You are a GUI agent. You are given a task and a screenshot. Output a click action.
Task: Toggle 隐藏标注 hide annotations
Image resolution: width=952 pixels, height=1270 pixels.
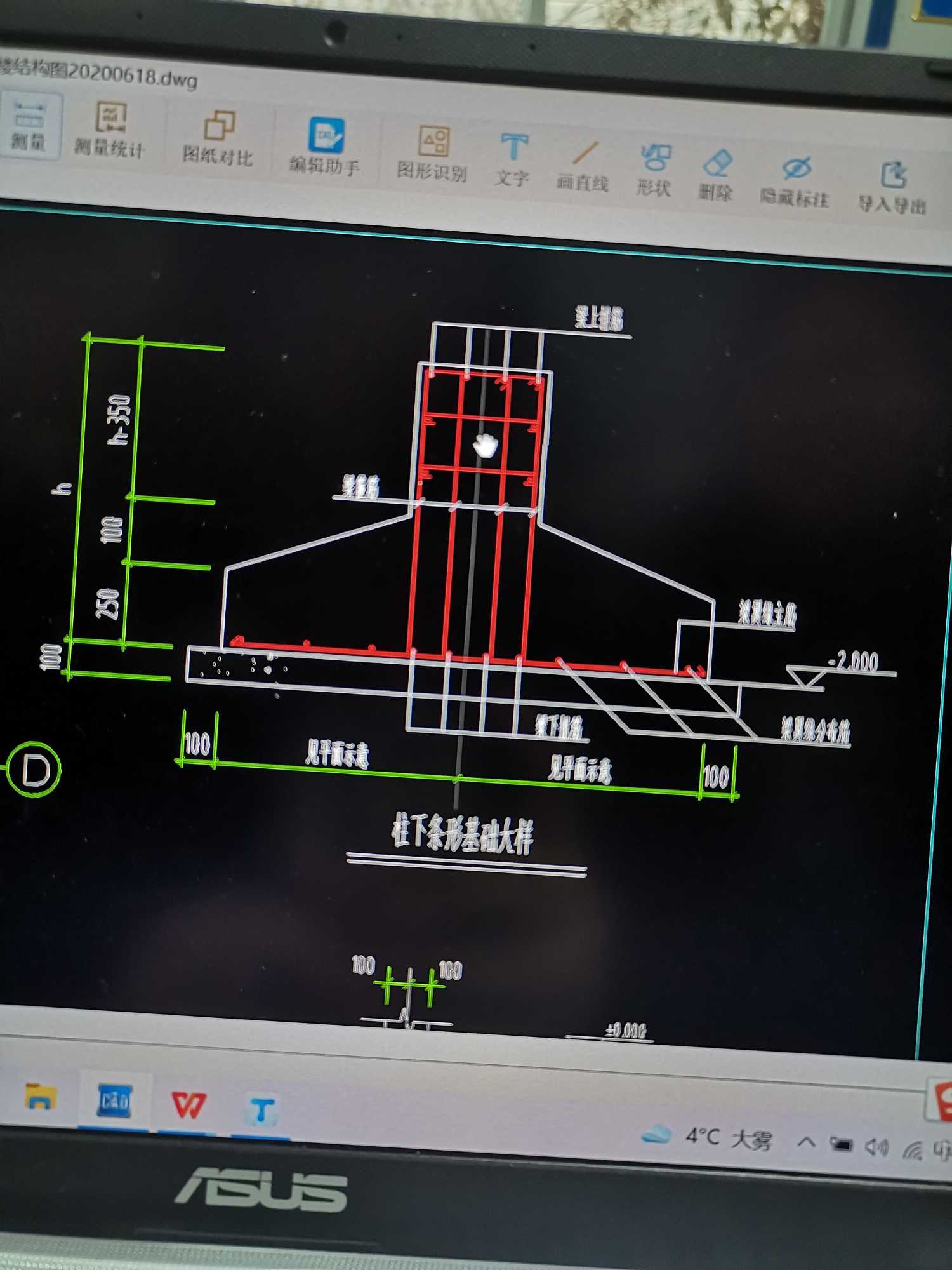point(795,182)
